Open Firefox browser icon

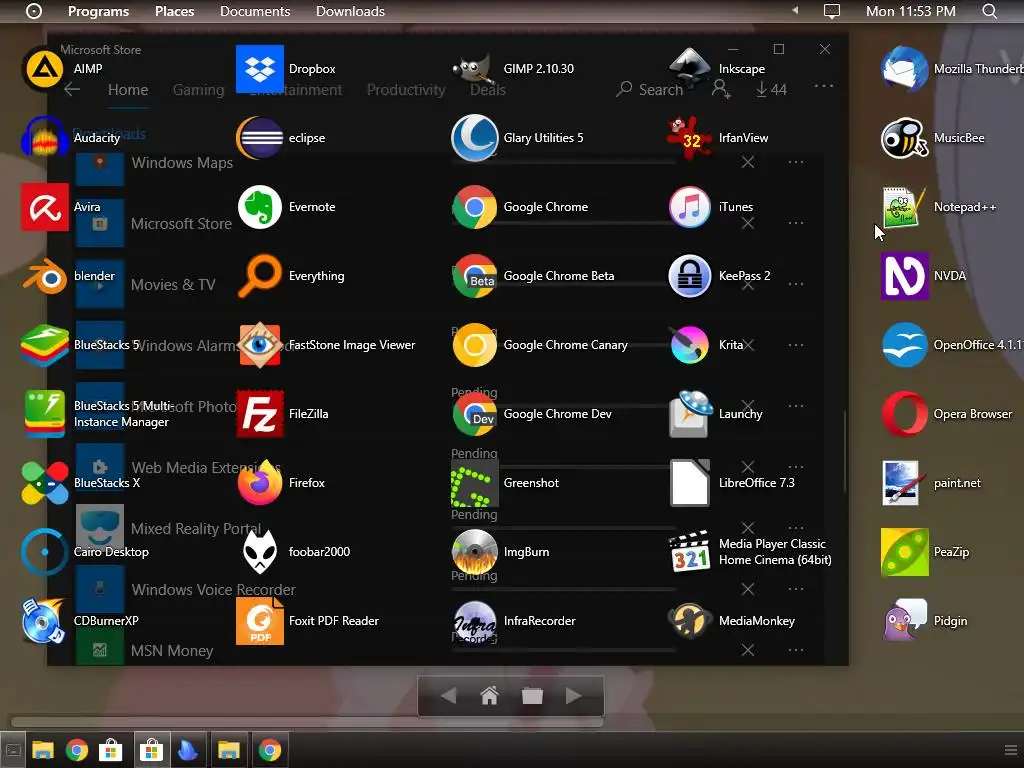[x=259, y=483]
